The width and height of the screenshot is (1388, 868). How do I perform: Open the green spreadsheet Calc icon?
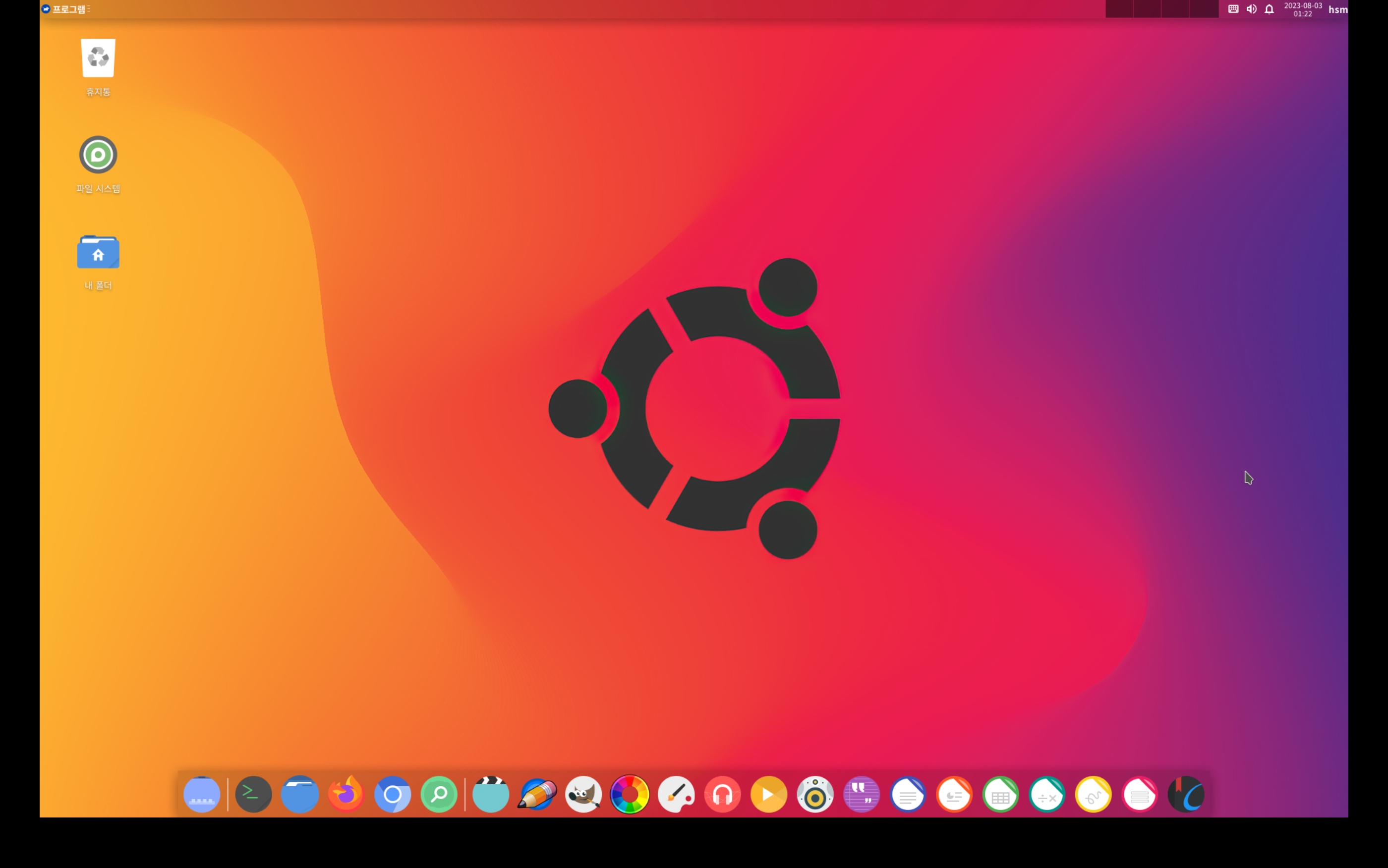pyautogui.click(x=1000, y=795)
